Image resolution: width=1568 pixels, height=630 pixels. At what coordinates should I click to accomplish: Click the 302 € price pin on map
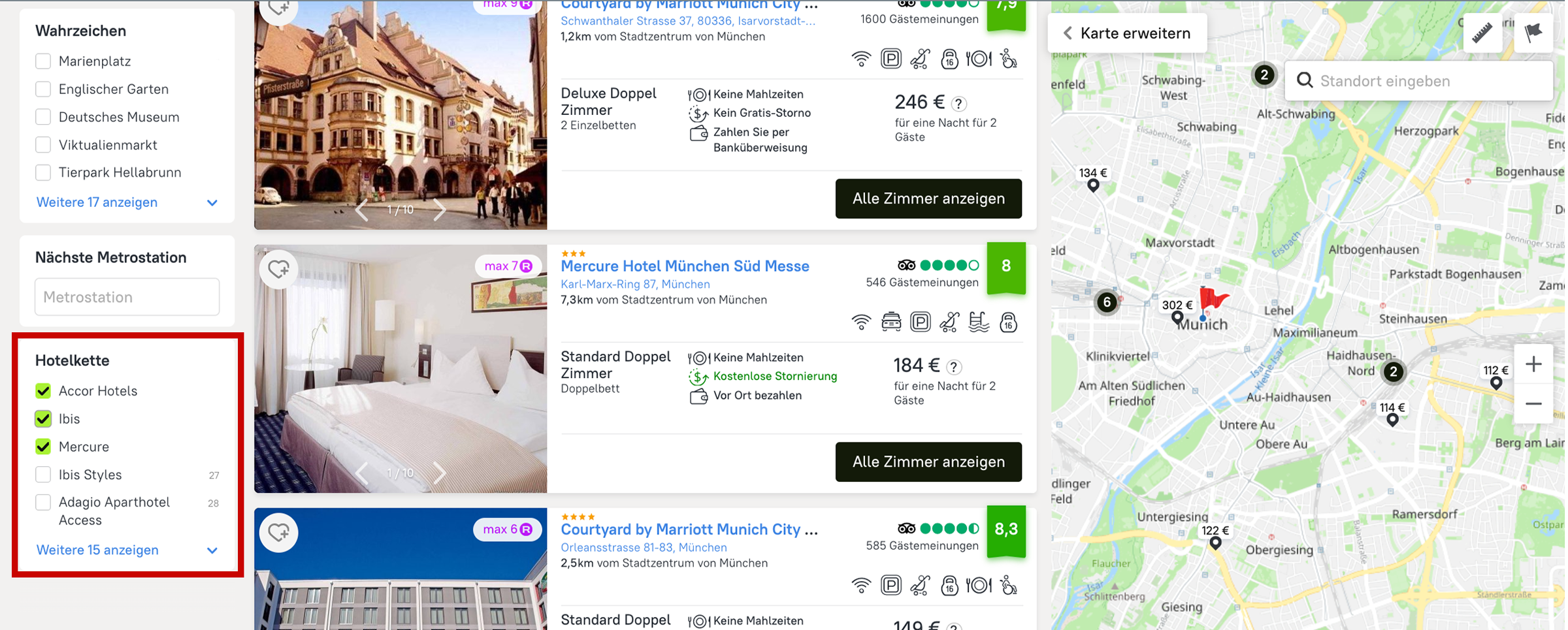[1177, 306]
